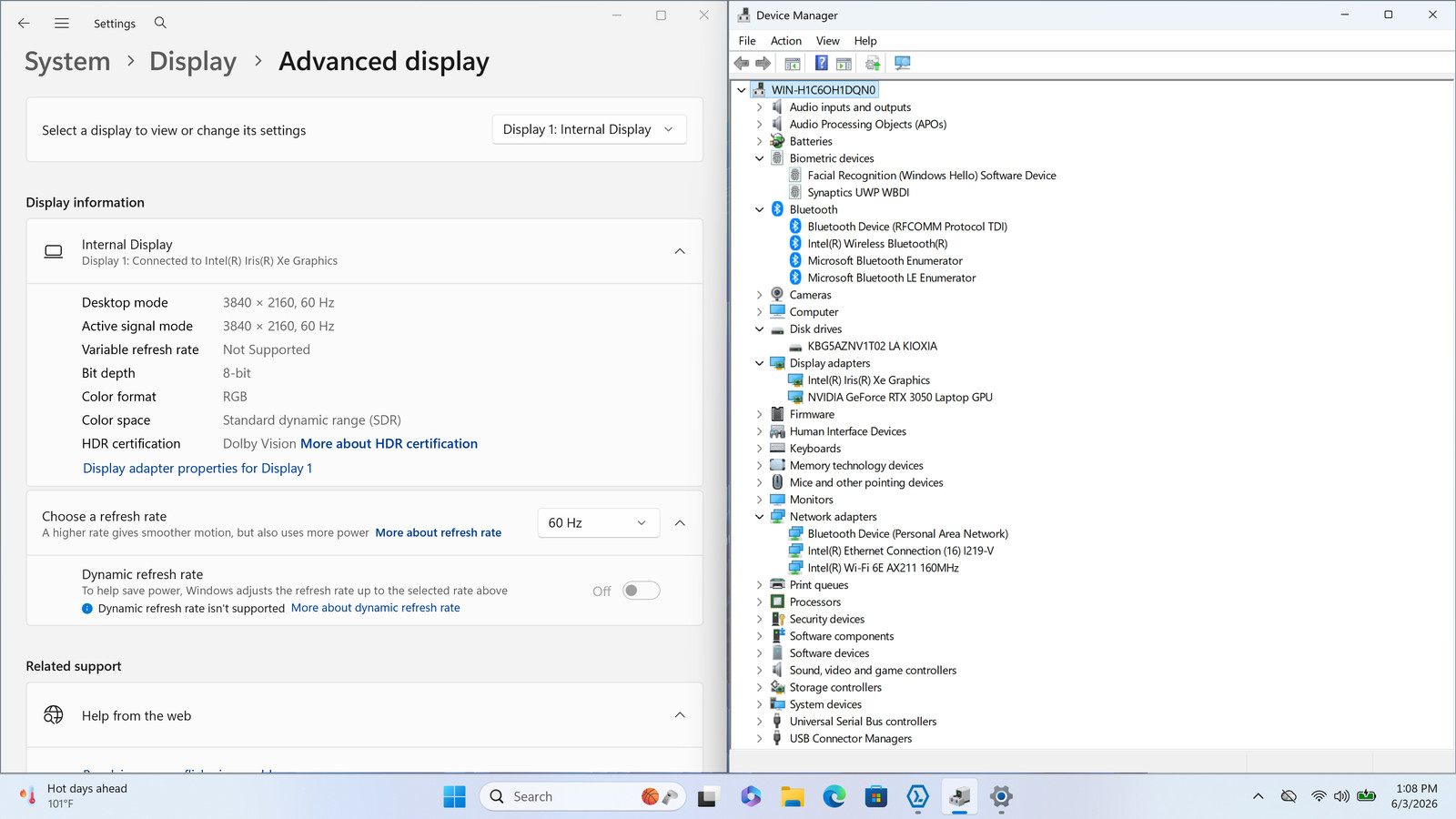This screenshot has height=819, width=1456.
Task: Collapse the Display adapters node
Action: [x=760, y=363]
